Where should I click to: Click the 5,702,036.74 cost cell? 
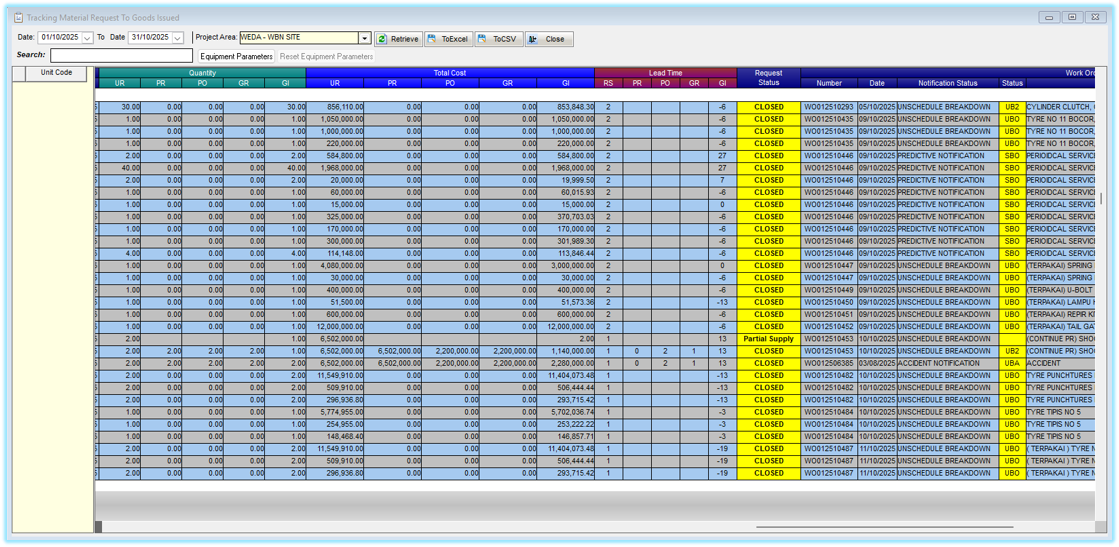coord(566,412)
